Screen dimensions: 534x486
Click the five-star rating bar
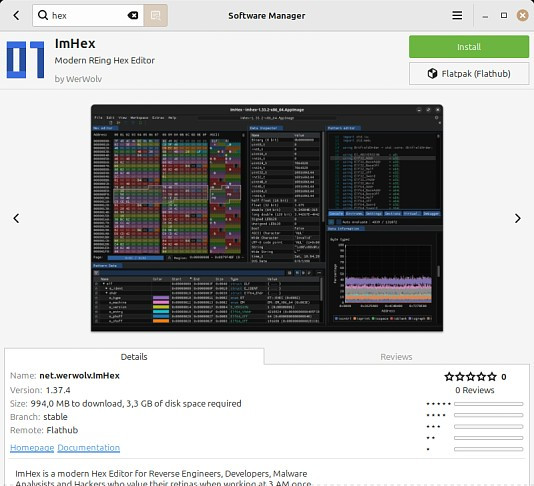coord(488,404)
